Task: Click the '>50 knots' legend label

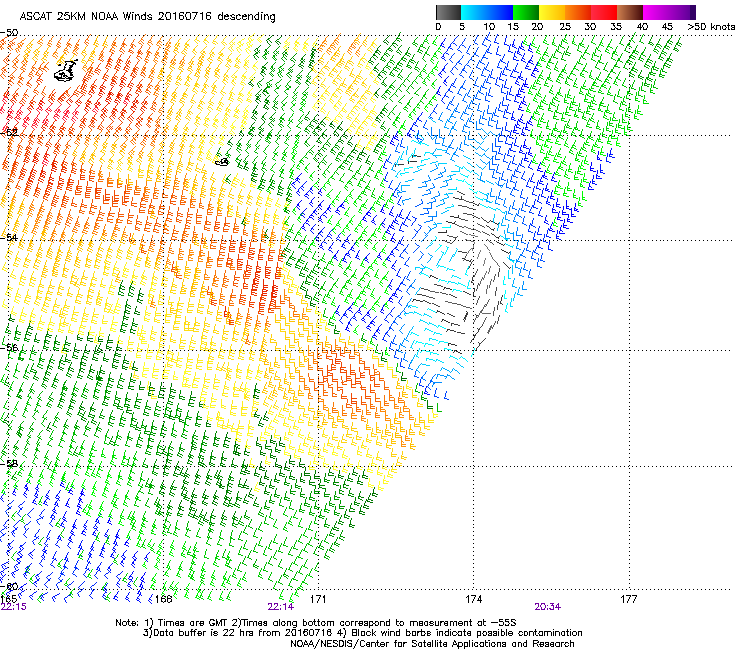Action: point(712,27)
